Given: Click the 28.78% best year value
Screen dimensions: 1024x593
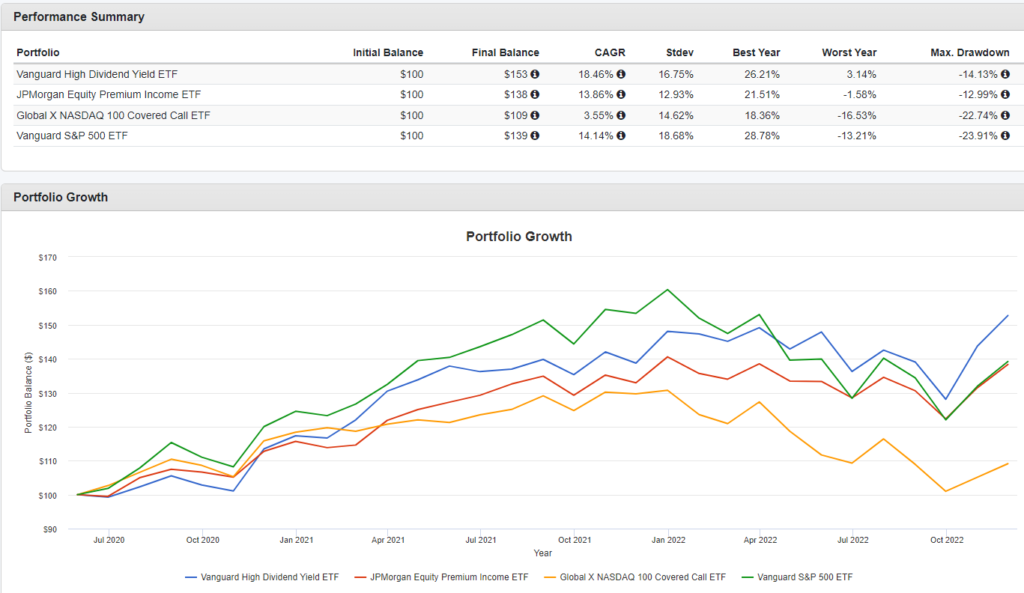Looking at the screenshot, I should pos(762,136).
